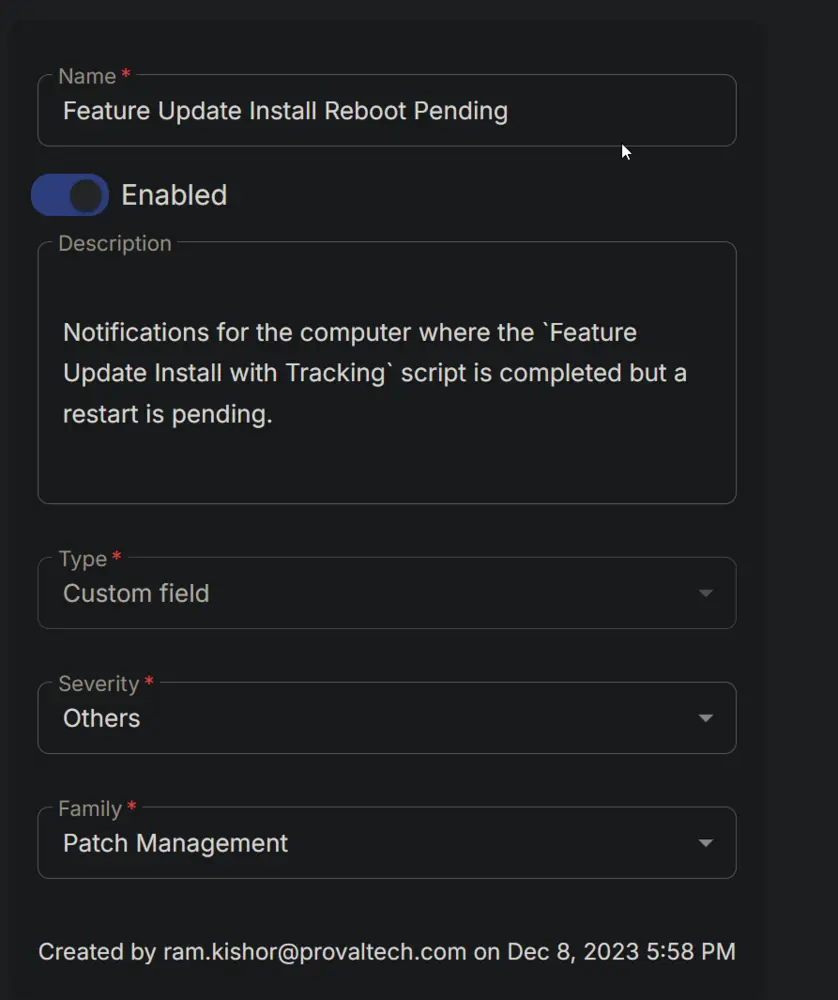
Task: Click the 'Description' field label
Action: pos(115,244)
